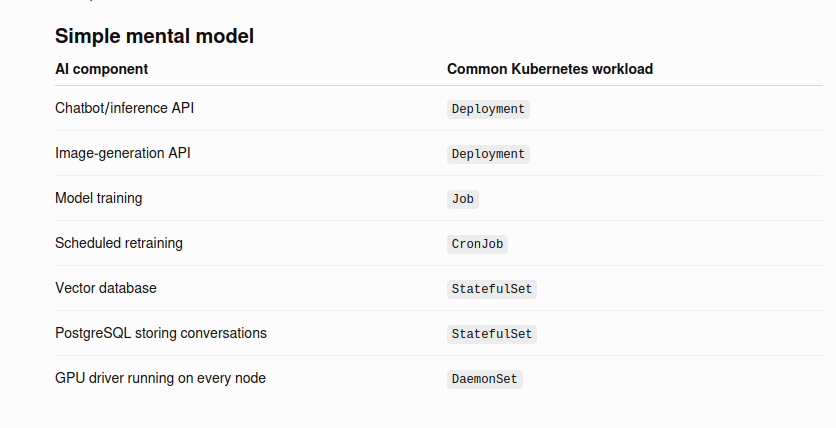Viewport: 836px width, 428px height.
Task: Select the Common Kubernetes workload column header
Action: pyautogui.click(x=550, y=69)
